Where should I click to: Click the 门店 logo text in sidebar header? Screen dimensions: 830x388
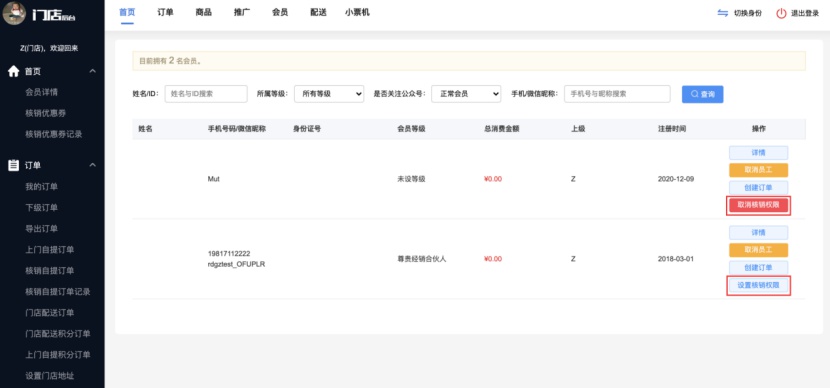tap(53, 16)
